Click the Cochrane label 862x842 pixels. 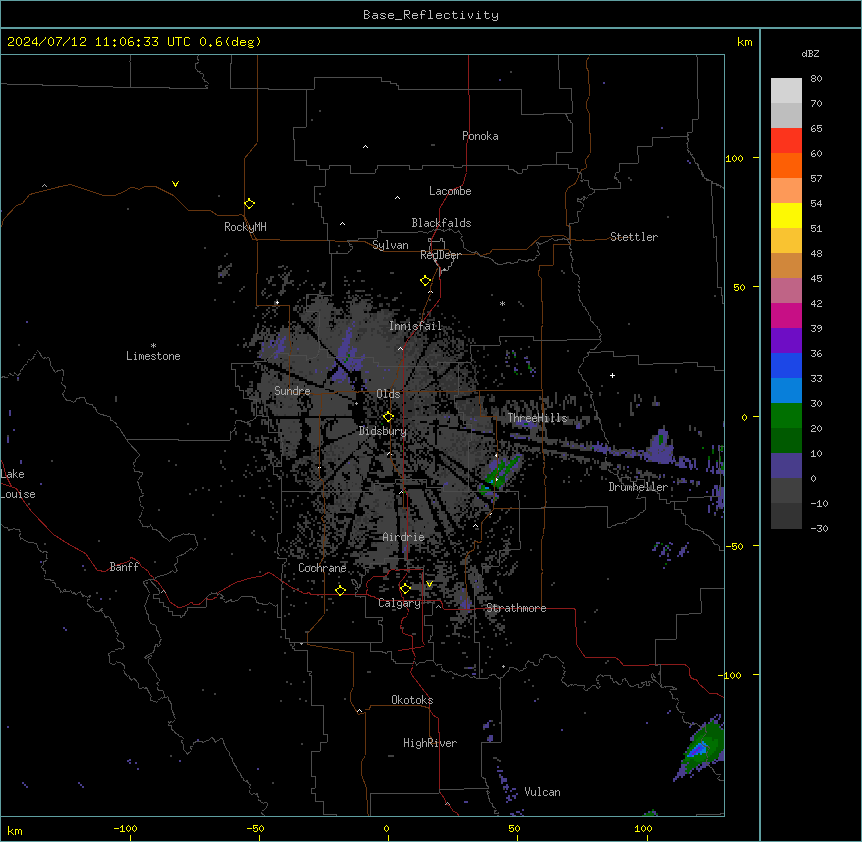[322, 568]
